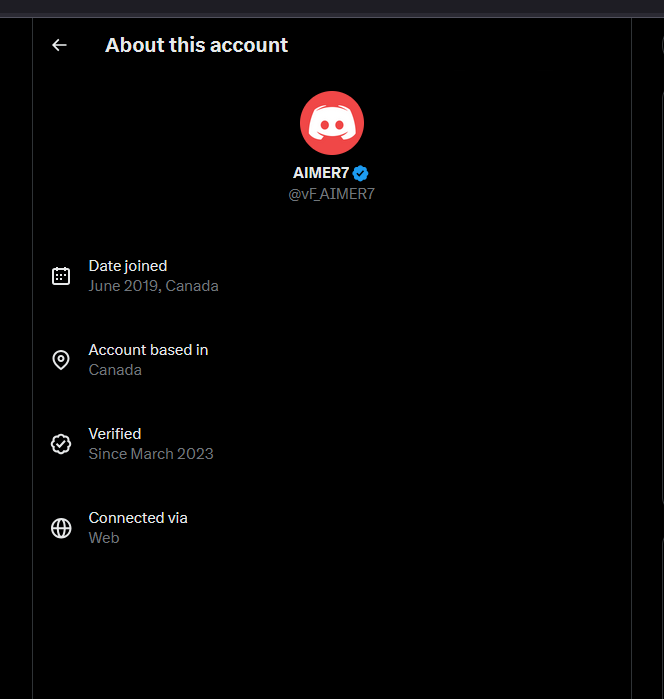Click the 'Connected via' label
664x699 pixels.
[x=138, y=518]
